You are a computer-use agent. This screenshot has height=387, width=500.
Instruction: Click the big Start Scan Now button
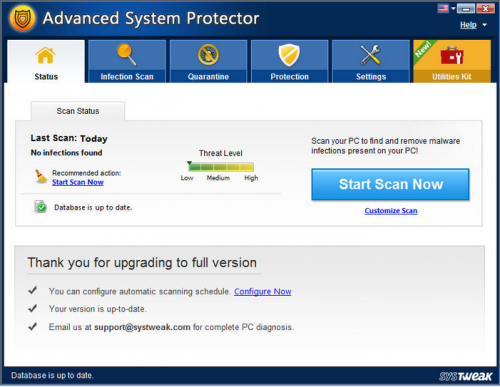[390, 184]
